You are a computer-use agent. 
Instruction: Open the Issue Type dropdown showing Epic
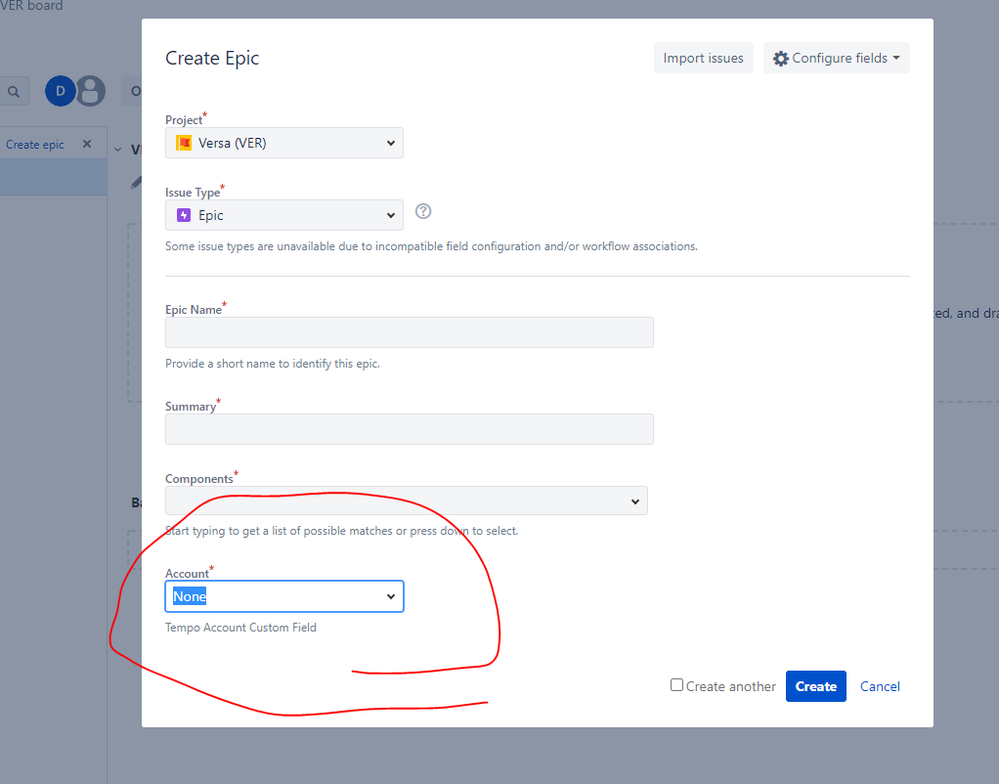[284, 215]
